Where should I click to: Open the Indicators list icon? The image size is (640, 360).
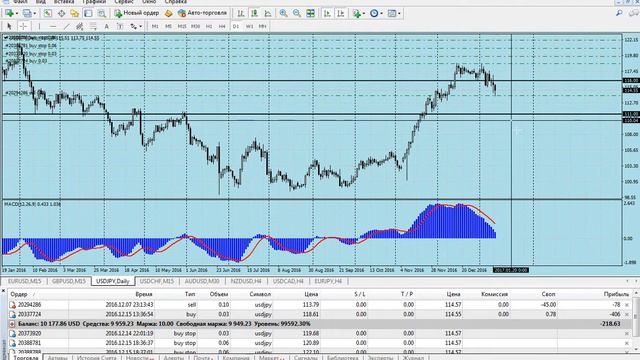[357, 13]
